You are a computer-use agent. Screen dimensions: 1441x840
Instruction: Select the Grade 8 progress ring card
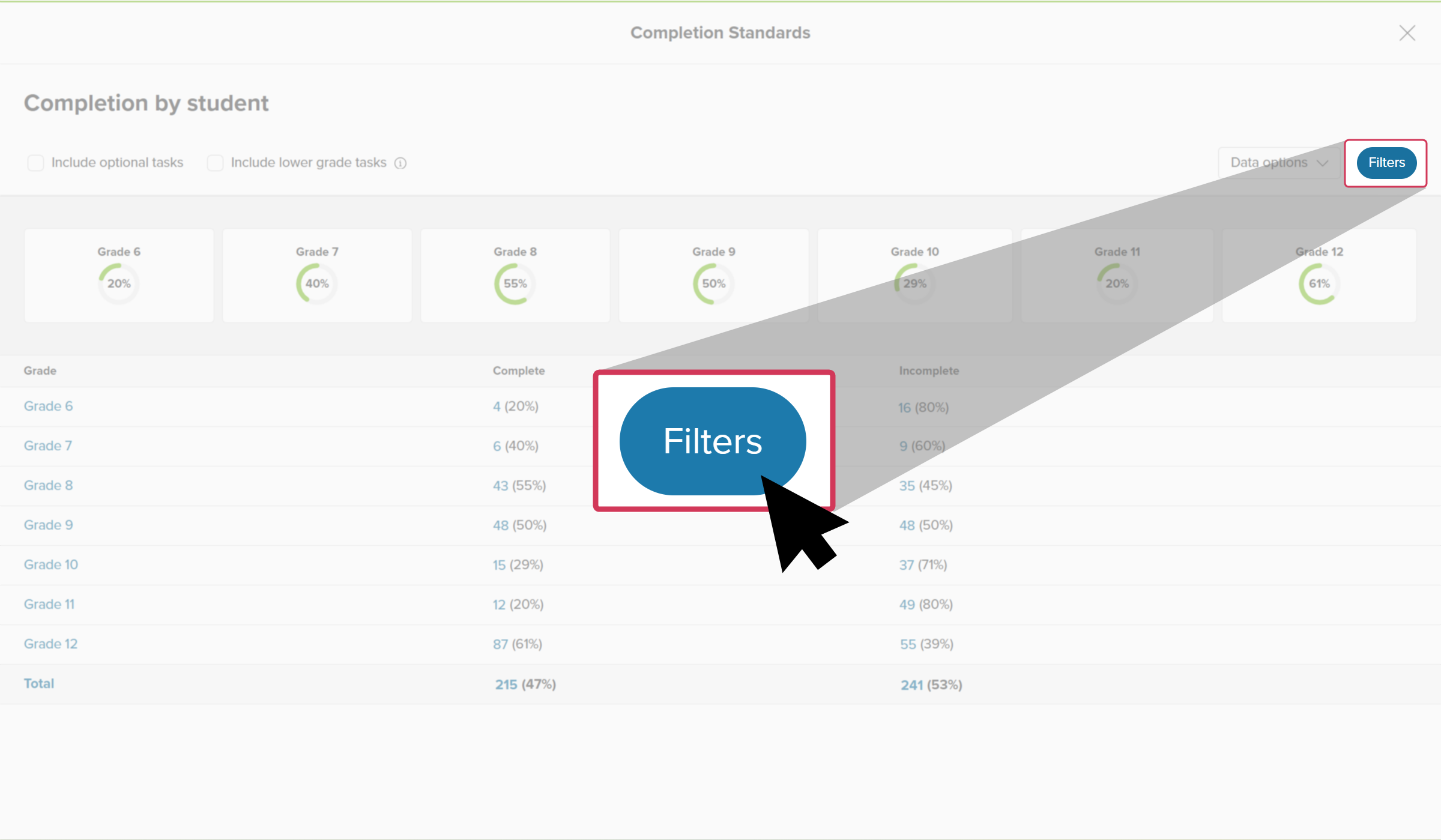pyautogui.click(x=515, y=274)
